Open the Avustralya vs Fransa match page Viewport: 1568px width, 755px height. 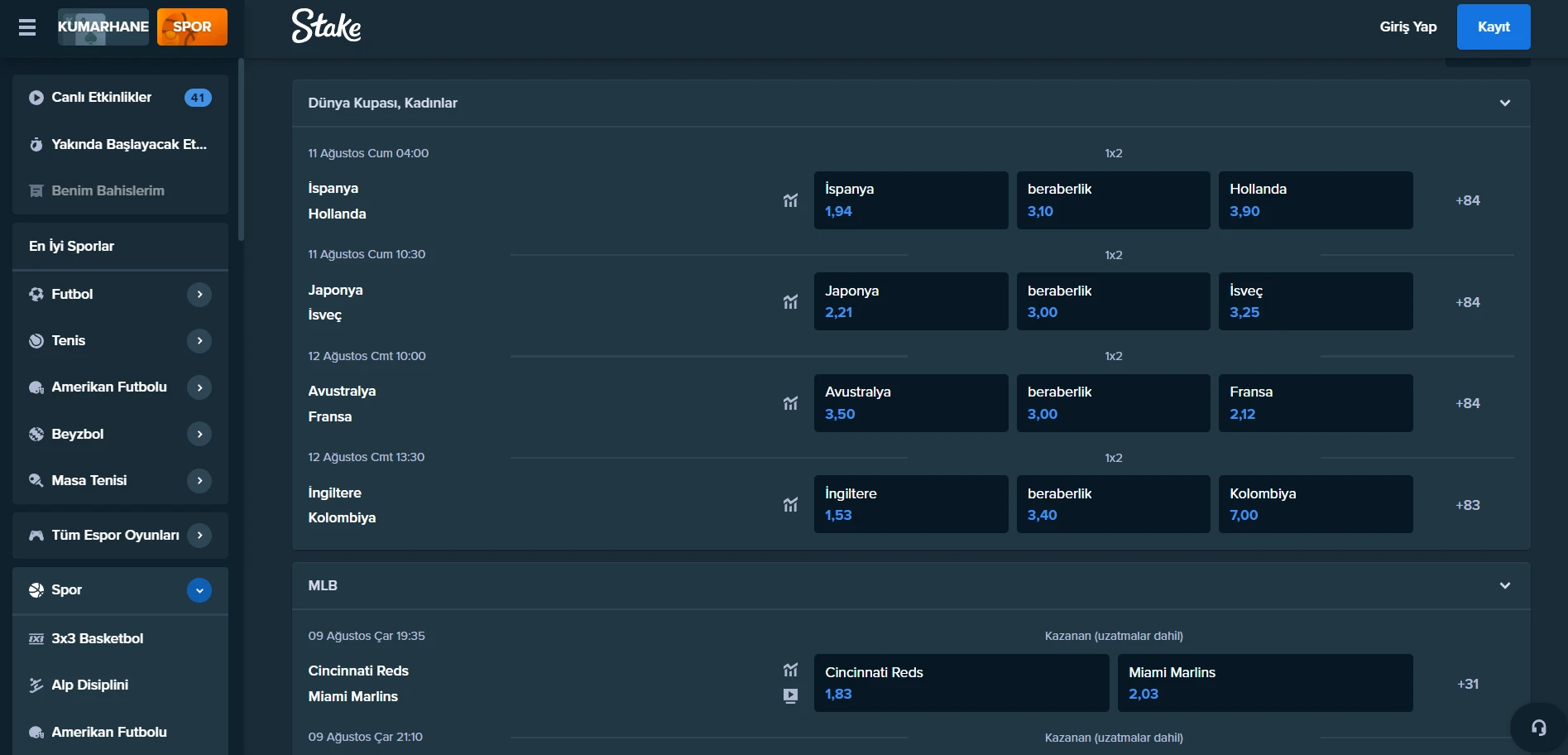[x=342, y=403]
